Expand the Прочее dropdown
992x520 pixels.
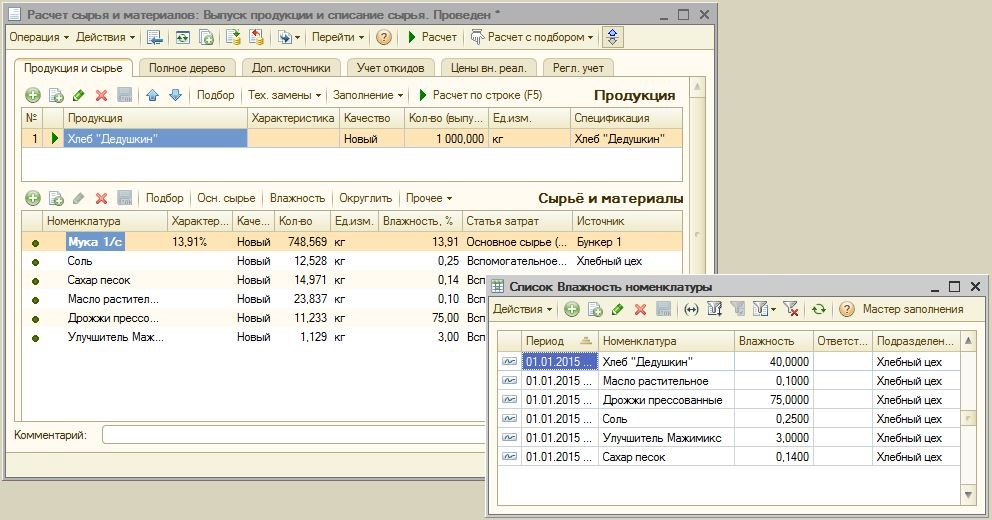pyautogui.click(x=429, y=199)
